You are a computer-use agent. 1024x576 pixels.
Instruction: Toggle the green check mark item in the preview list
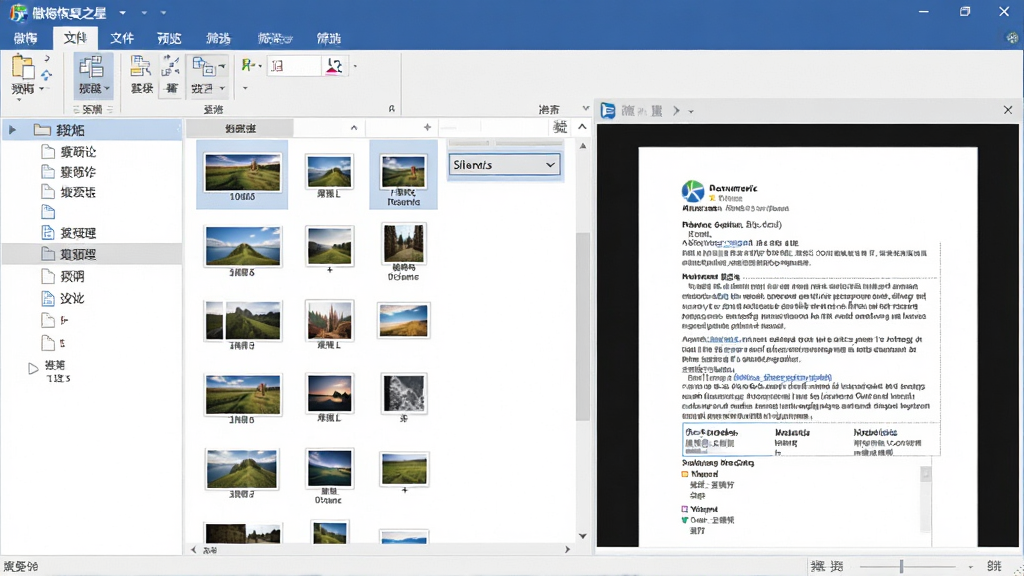click(x=685, y=520)
